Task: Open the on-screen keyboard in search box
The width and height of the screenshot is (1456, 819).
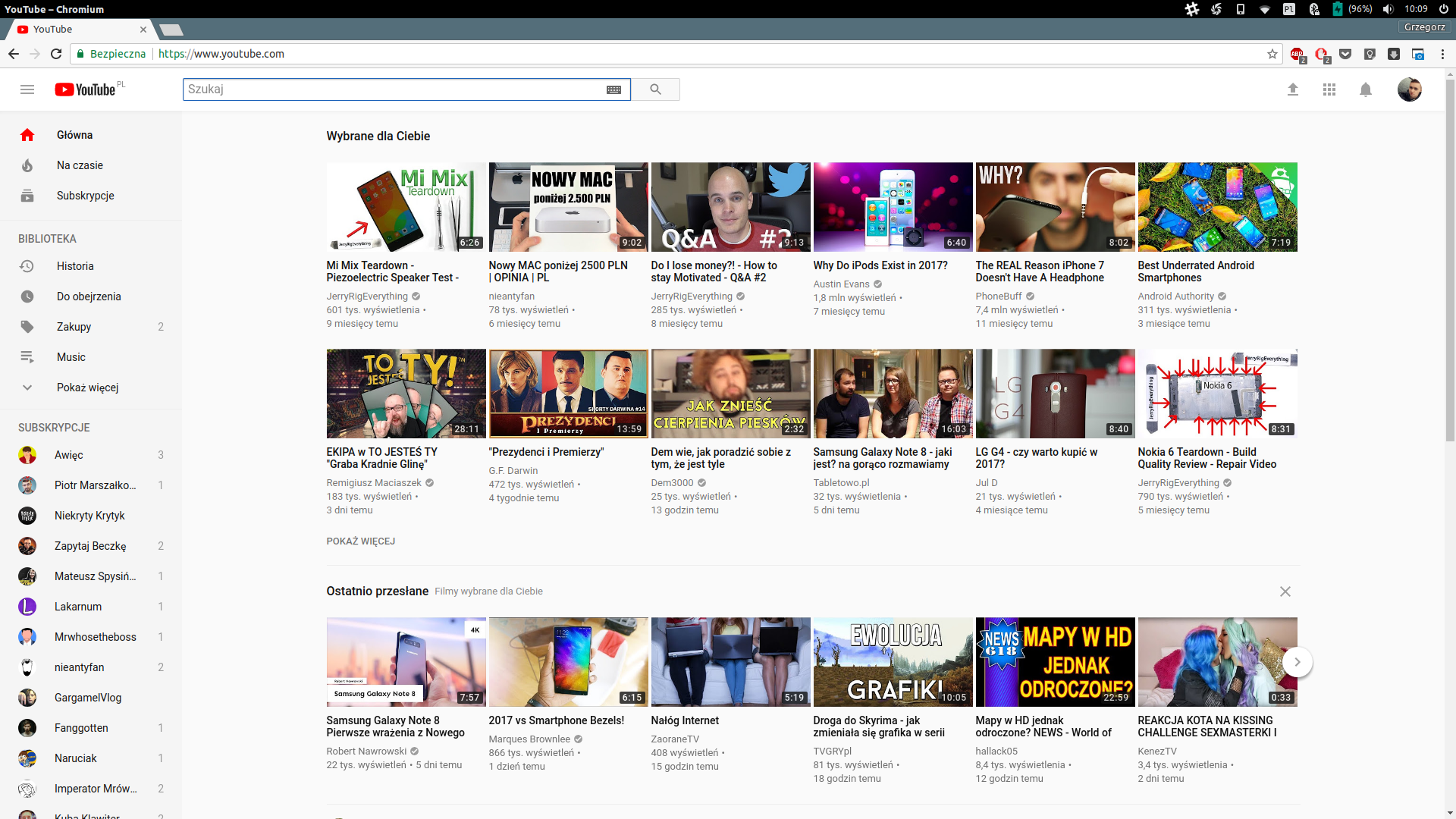Action: point(613,89)
